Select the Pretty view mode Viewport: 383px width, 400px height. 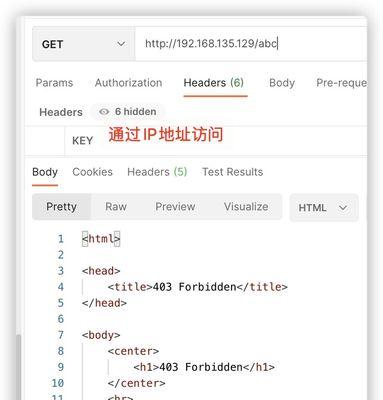point(61,207)
